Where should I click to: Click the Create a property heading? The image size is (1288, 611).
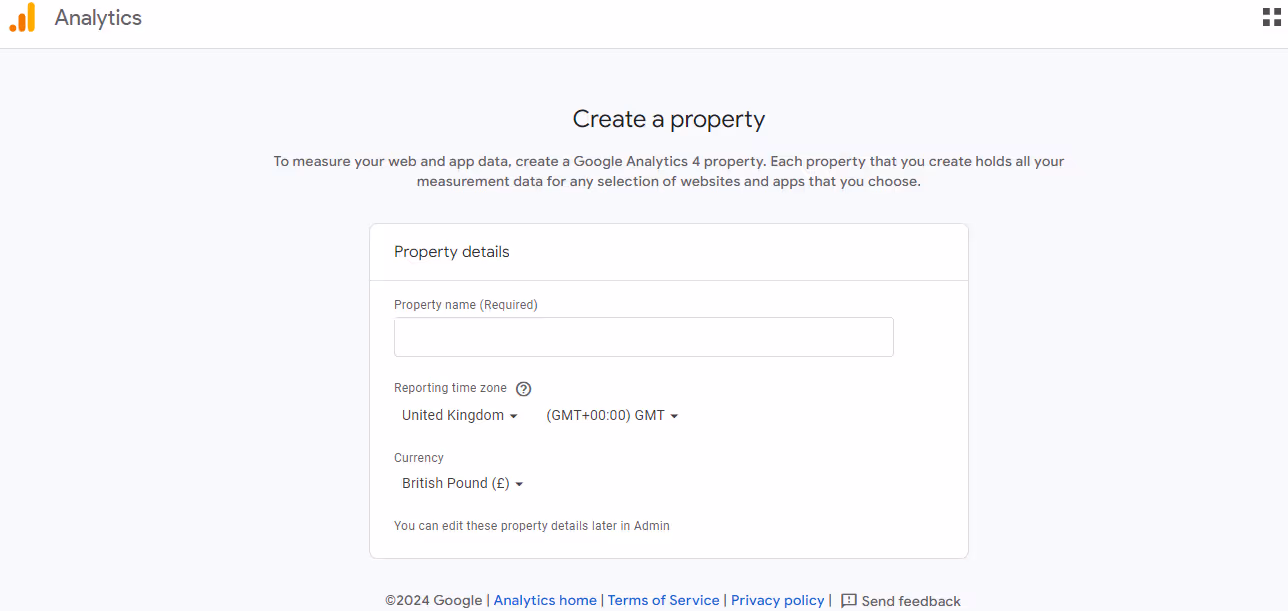pyautogui.click(x=669, y=119)
